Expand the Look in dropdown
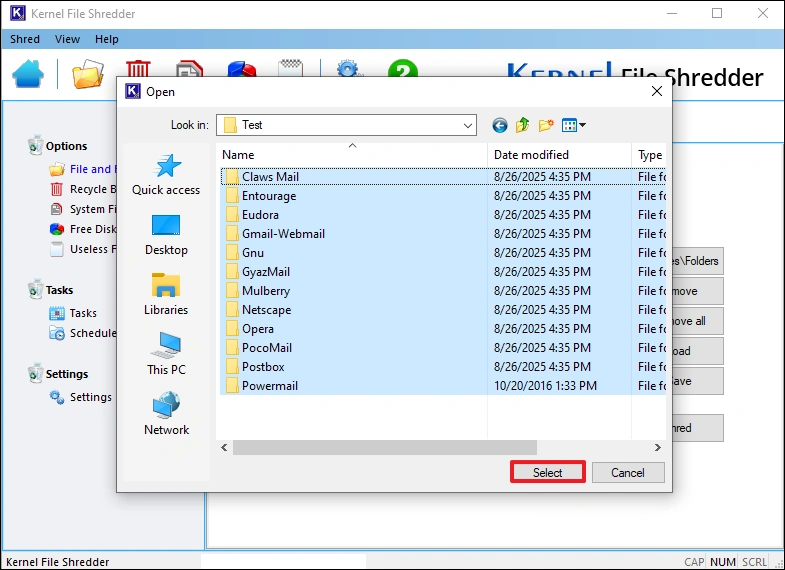This screenshot has height=570, width=785. 468,125
